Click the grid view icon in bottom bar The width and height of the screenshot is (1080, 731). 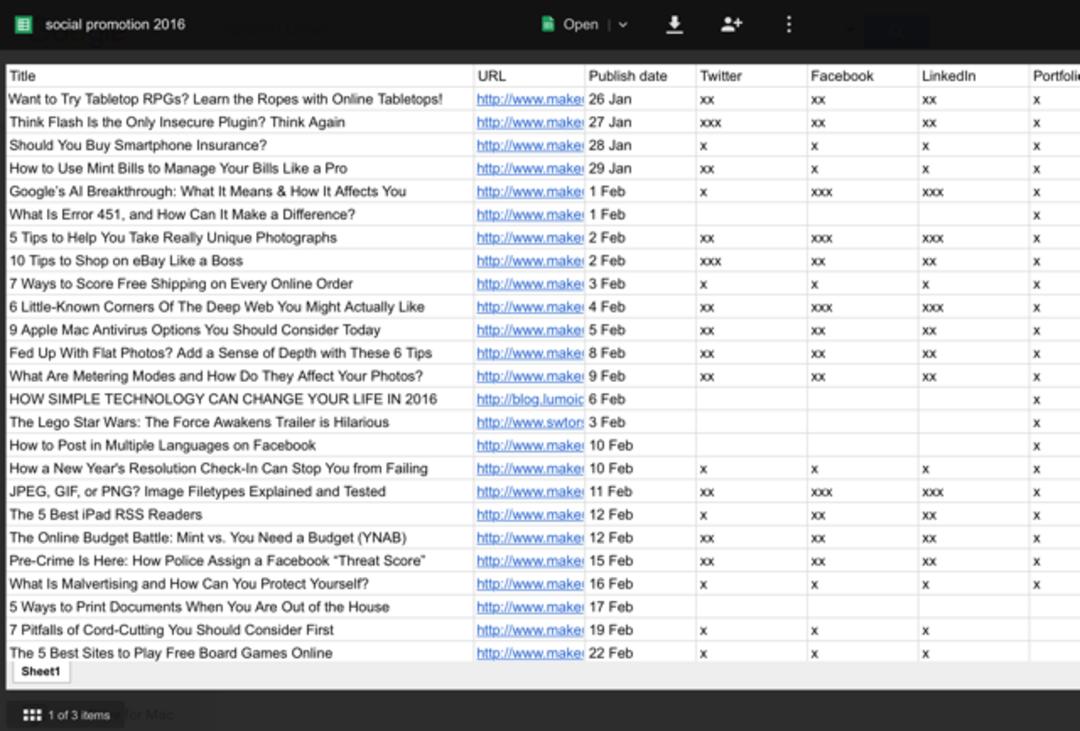pos(32,715)
